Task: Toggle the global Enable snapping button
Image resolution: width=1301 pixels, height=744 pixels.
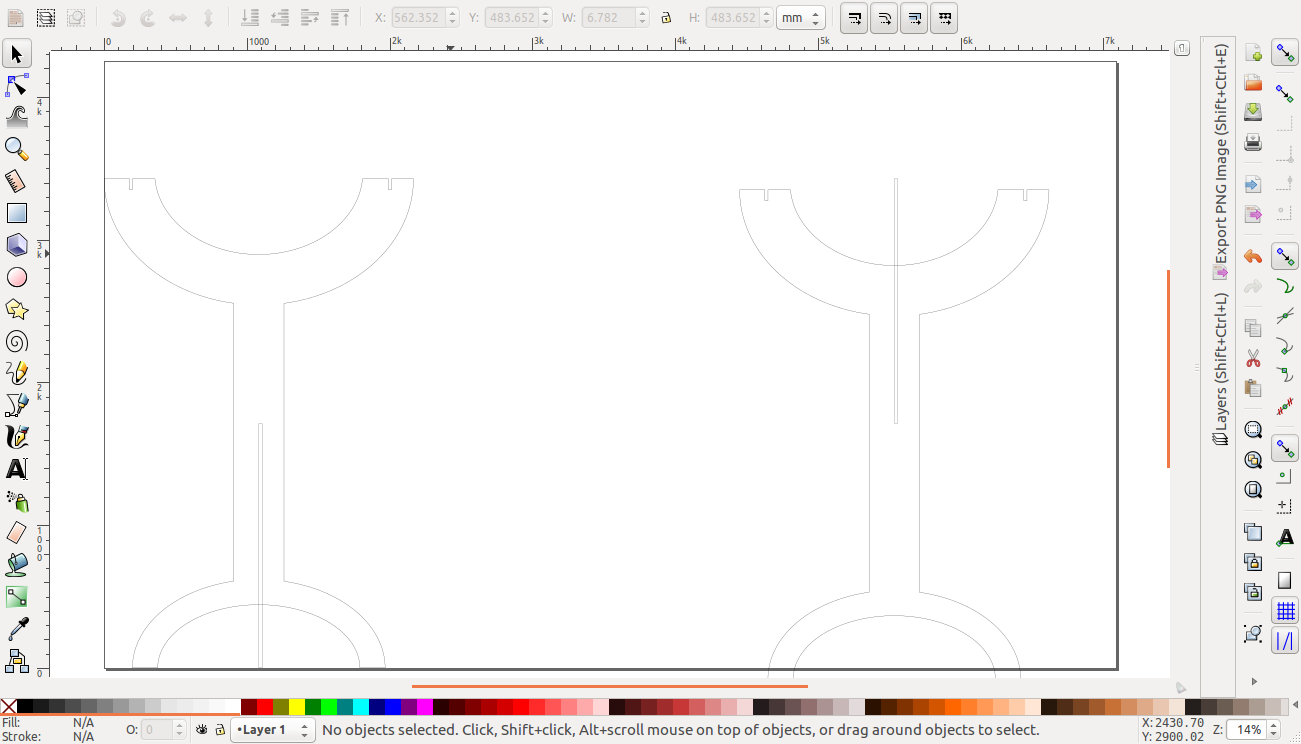Action: pos(1285,53)
